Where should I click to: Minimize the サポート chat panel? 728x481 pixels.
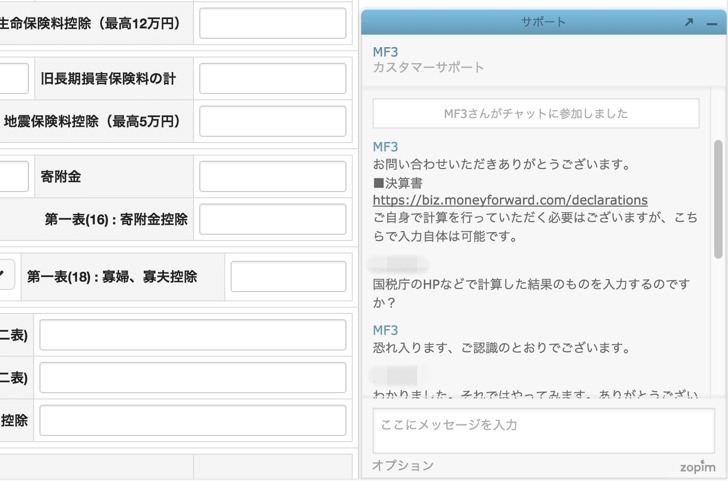[712, 23]
